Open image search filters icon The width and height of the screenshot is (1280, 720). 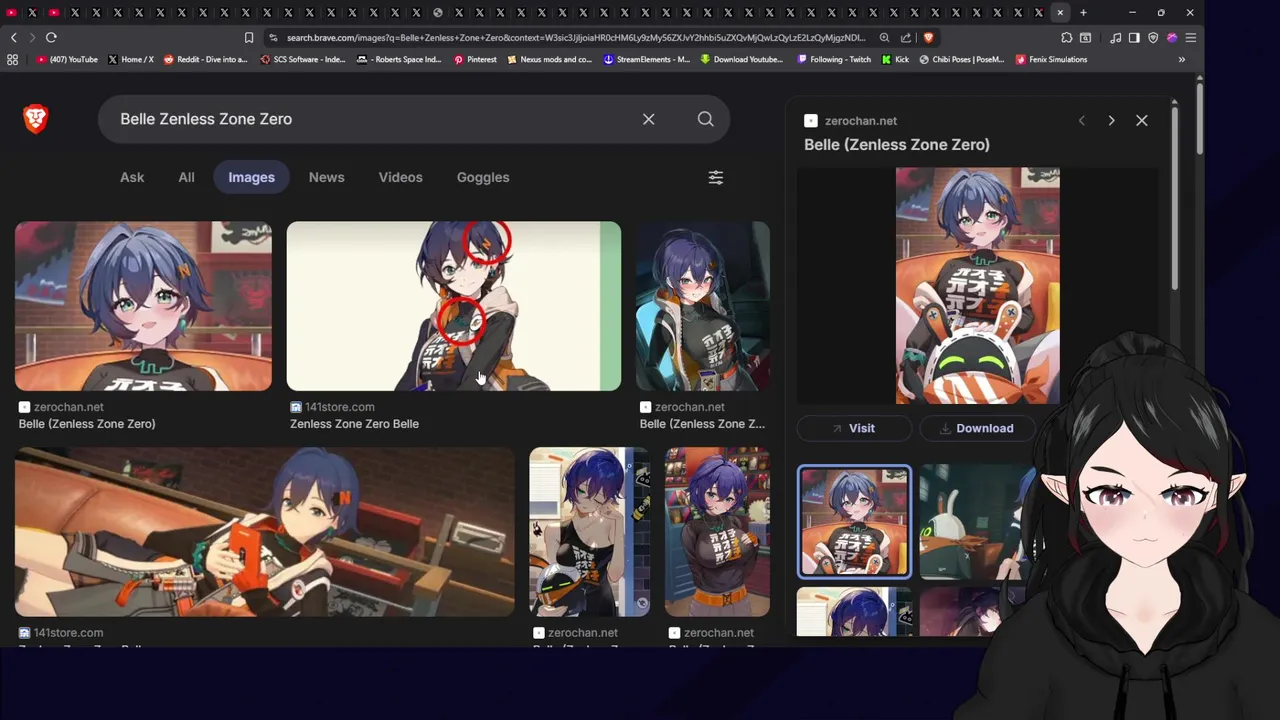click(716, 177)
